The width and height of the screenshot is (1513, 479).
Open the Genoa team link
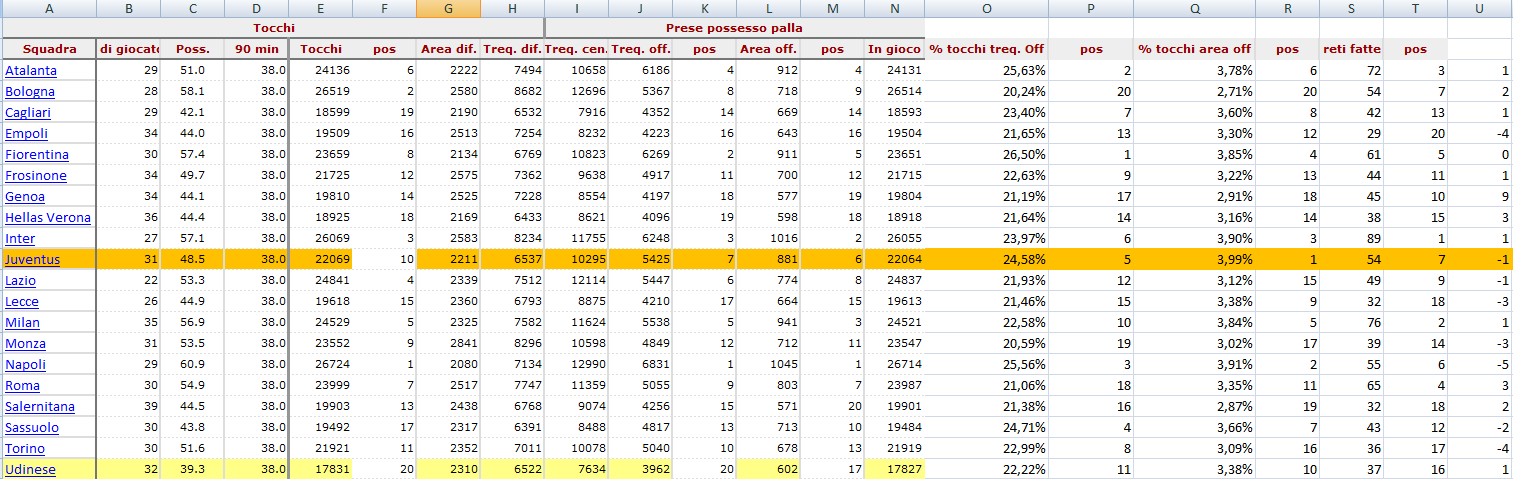pyautogui.click(x=25, y=196)
